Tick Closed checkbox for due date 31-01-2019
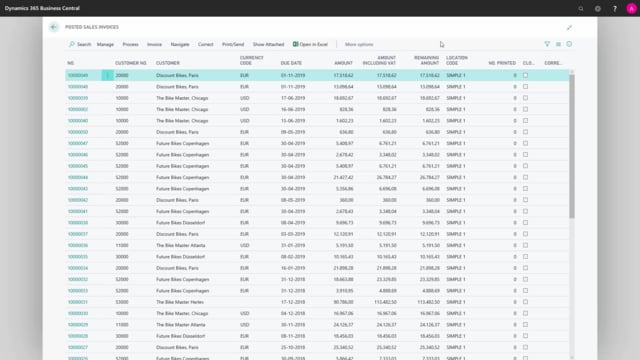The image size is (640, 360). 525,245
